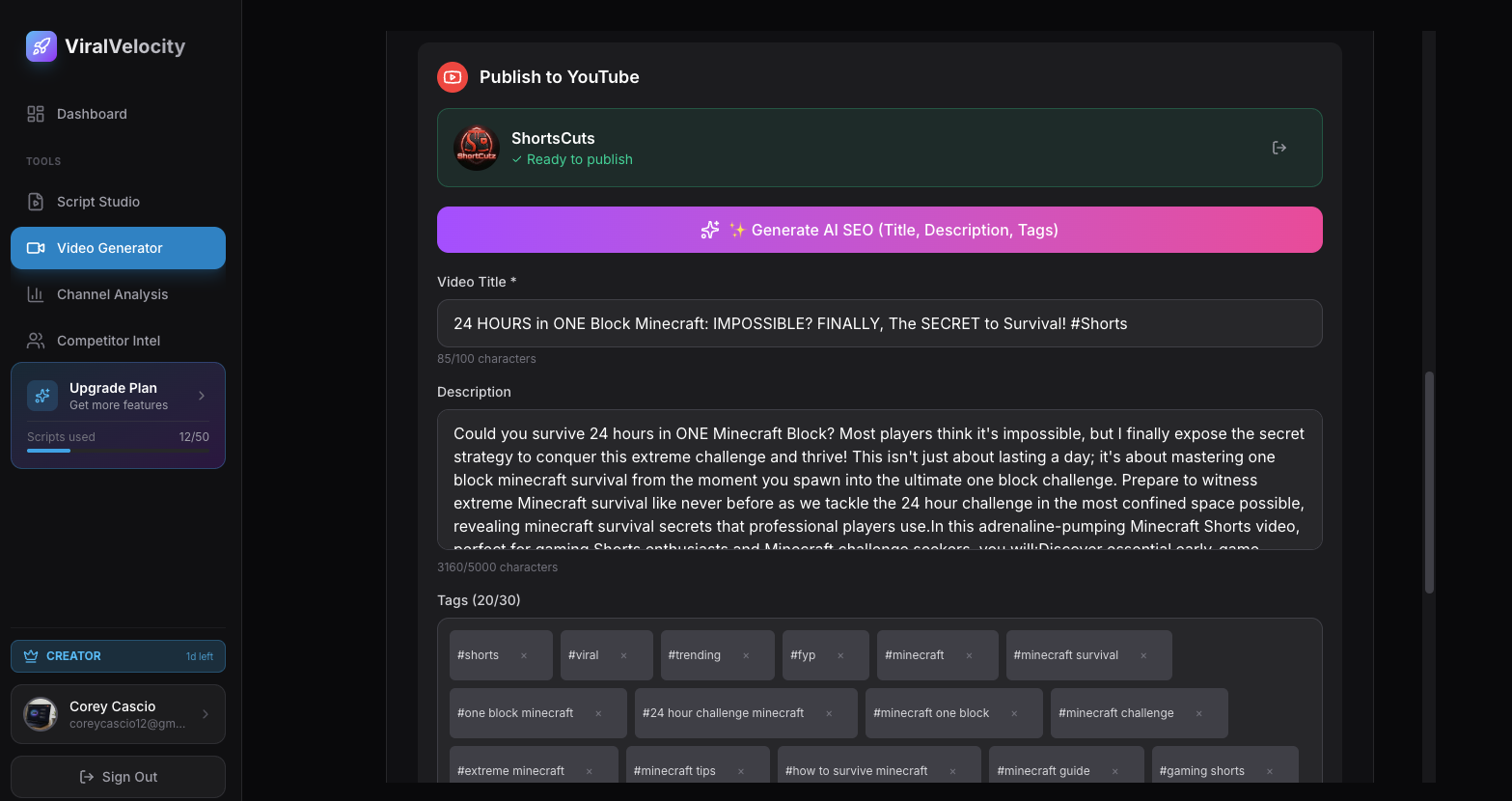Click the sparkle icon on Upgrade Plan card
This screenshot has width=1512, height=801.
tap(41, 396)
